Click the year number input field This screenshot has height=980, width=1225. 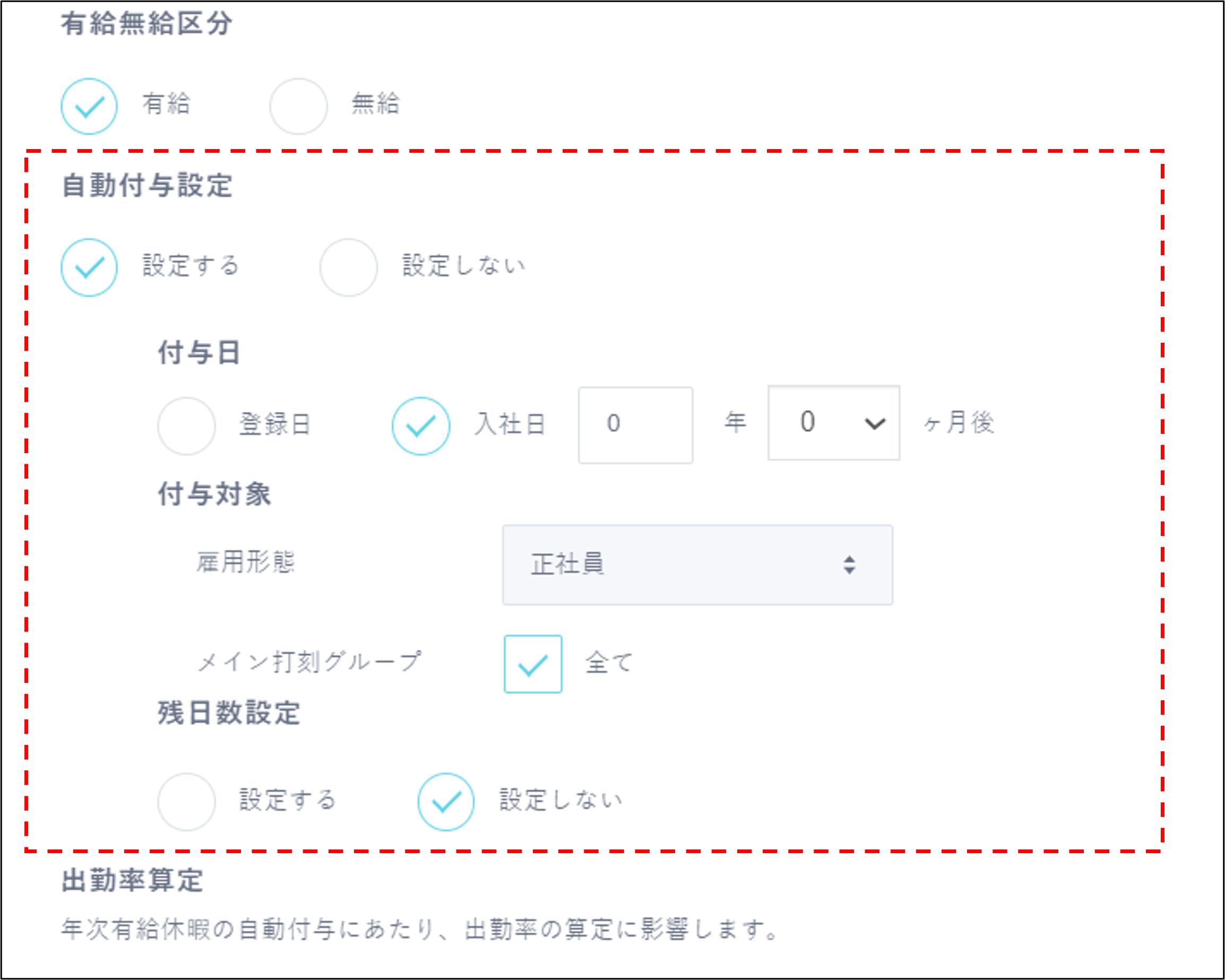point(635,424)
